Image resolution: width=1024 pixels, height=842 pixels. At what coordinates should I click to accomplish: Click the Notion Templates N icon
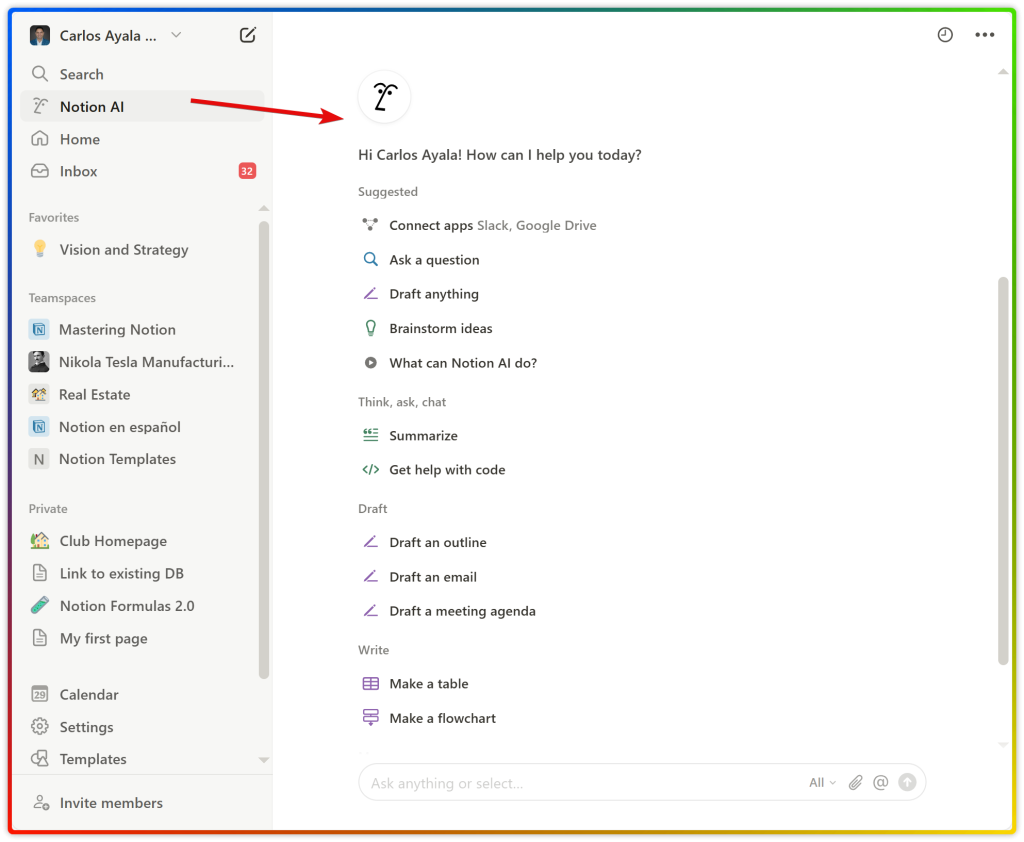(39, 459)
